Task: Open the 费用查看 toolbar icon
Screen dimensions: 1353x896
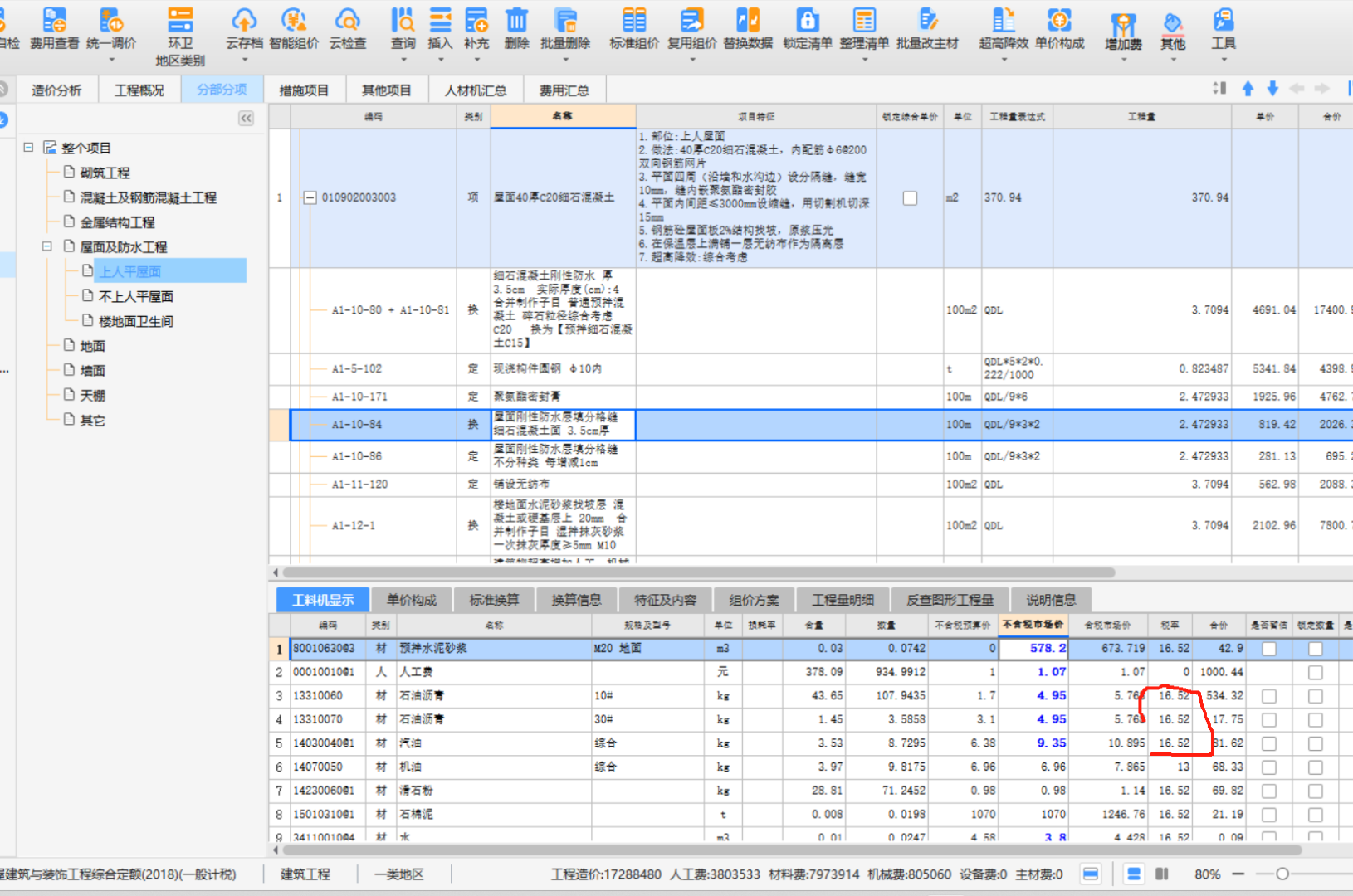Action: point(55,27)
